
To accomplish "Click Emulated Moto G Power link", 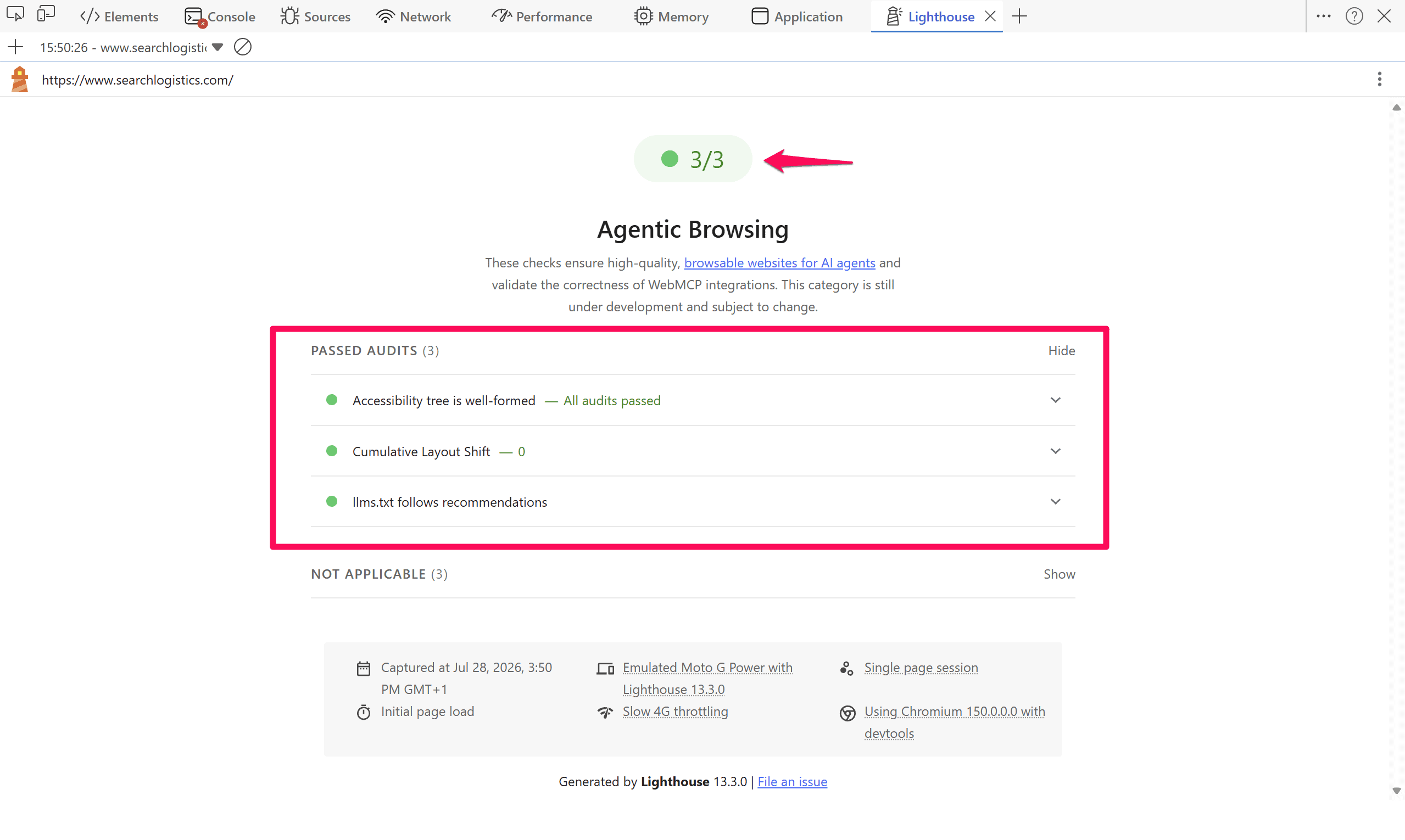I will (x=707, y=678).
